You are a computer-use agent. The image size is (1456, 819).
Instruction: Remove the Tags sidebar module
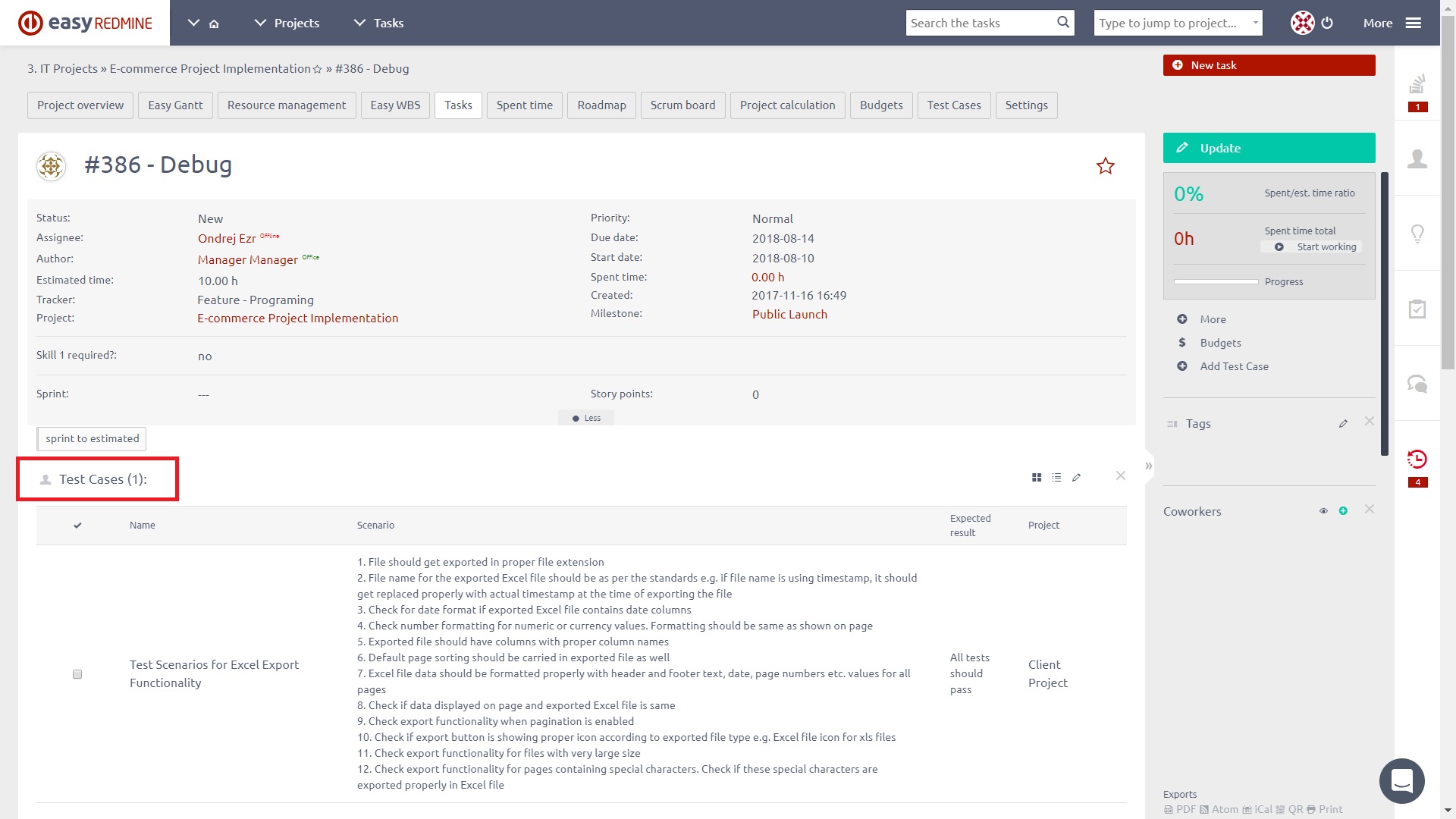[x=1370, y=421]
